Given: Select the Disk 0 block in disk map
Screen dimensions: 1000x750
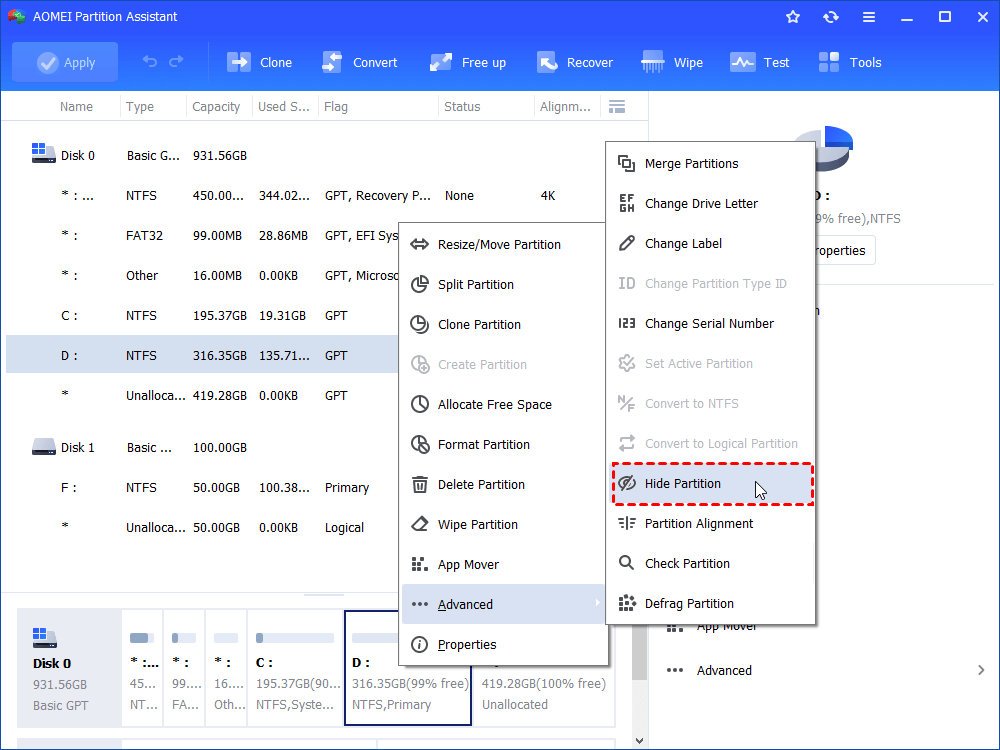Looking at the screenshot, I should click(x=69, y=668).
